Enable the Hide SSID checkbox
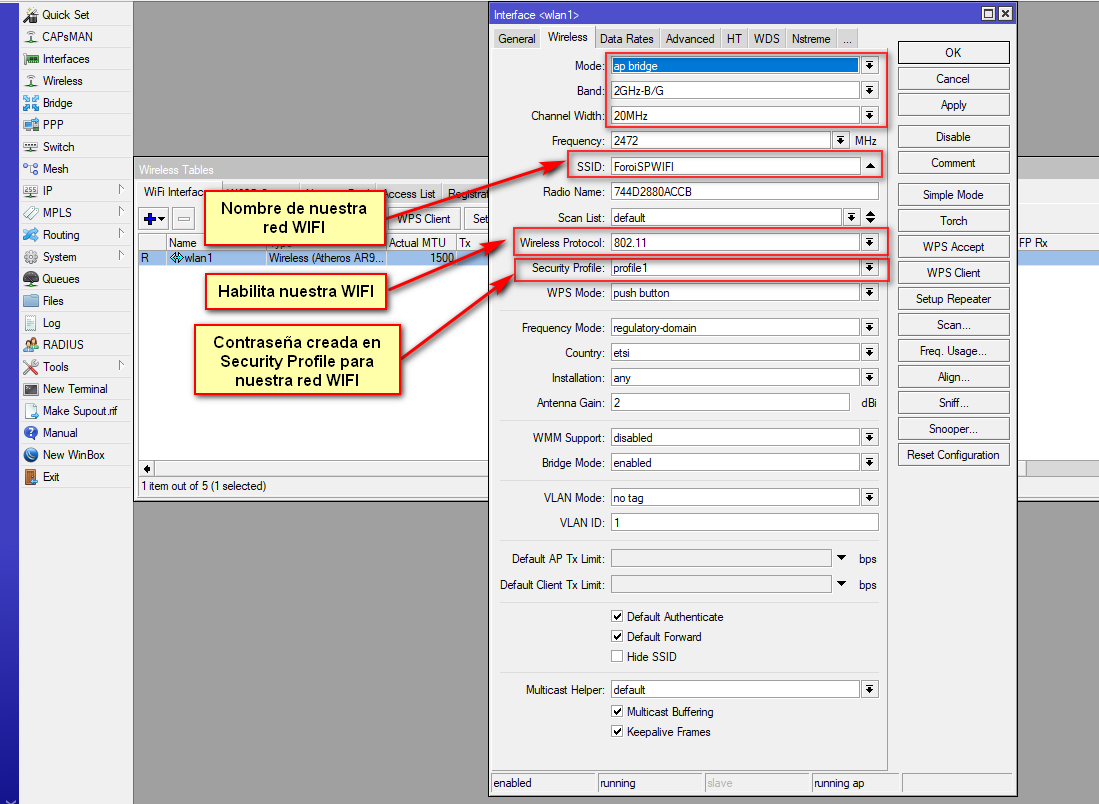 coord(617,657)
